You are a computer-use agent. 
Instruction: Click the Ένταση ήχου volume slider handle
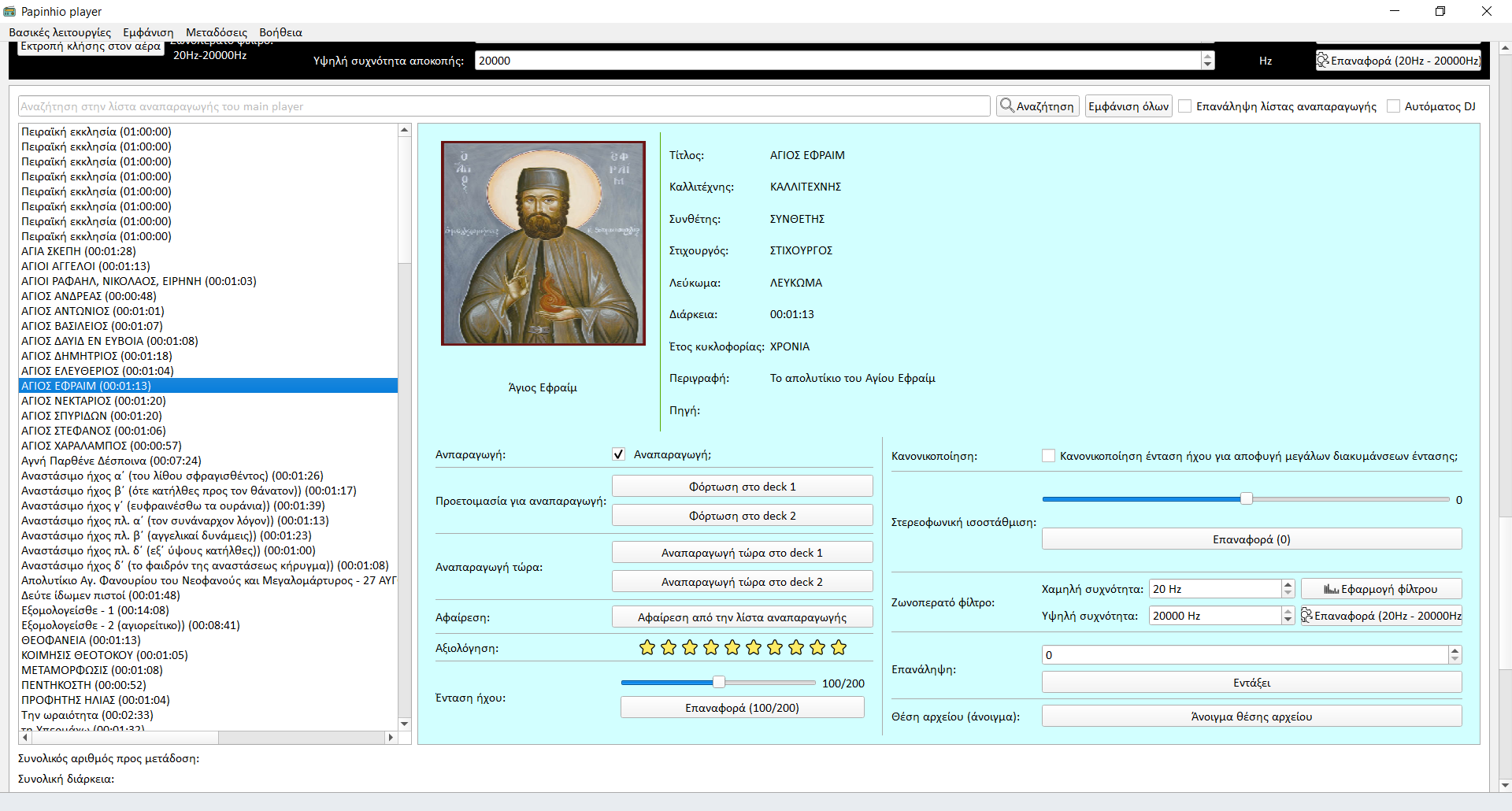pos(719,682)
